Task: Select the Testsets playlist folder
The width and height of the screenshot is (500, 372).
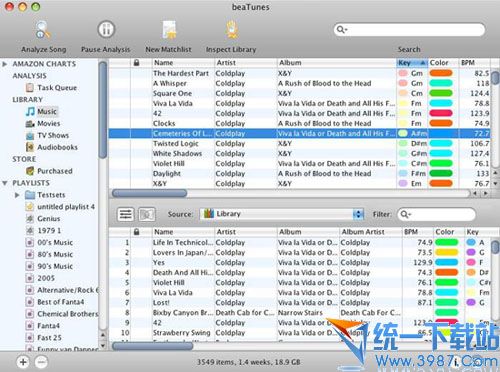Action: coord(45,195)
